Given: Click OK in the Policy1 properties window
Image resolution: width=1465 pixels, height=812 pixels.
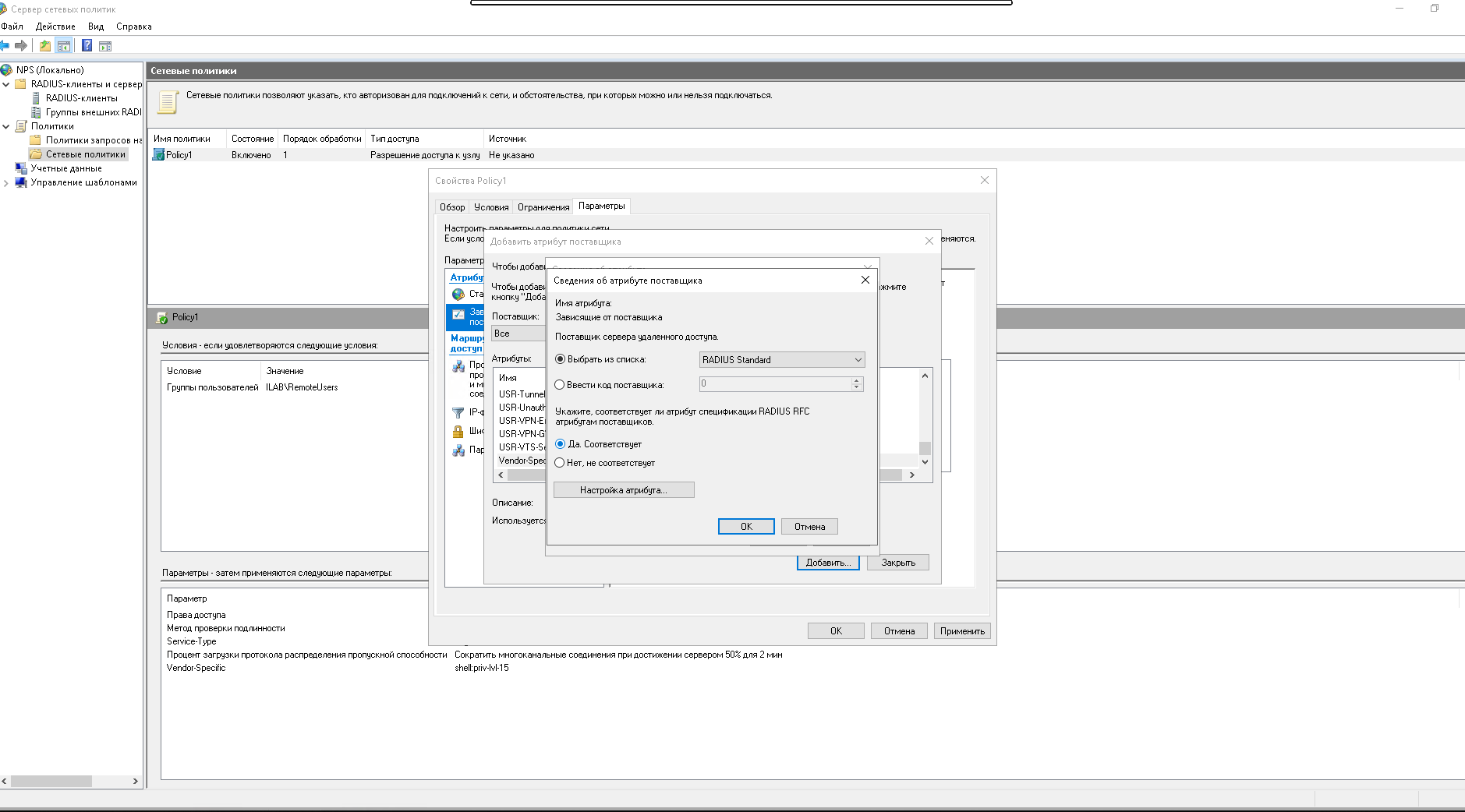Looking at the screenshot, I should tap(836, 631).
